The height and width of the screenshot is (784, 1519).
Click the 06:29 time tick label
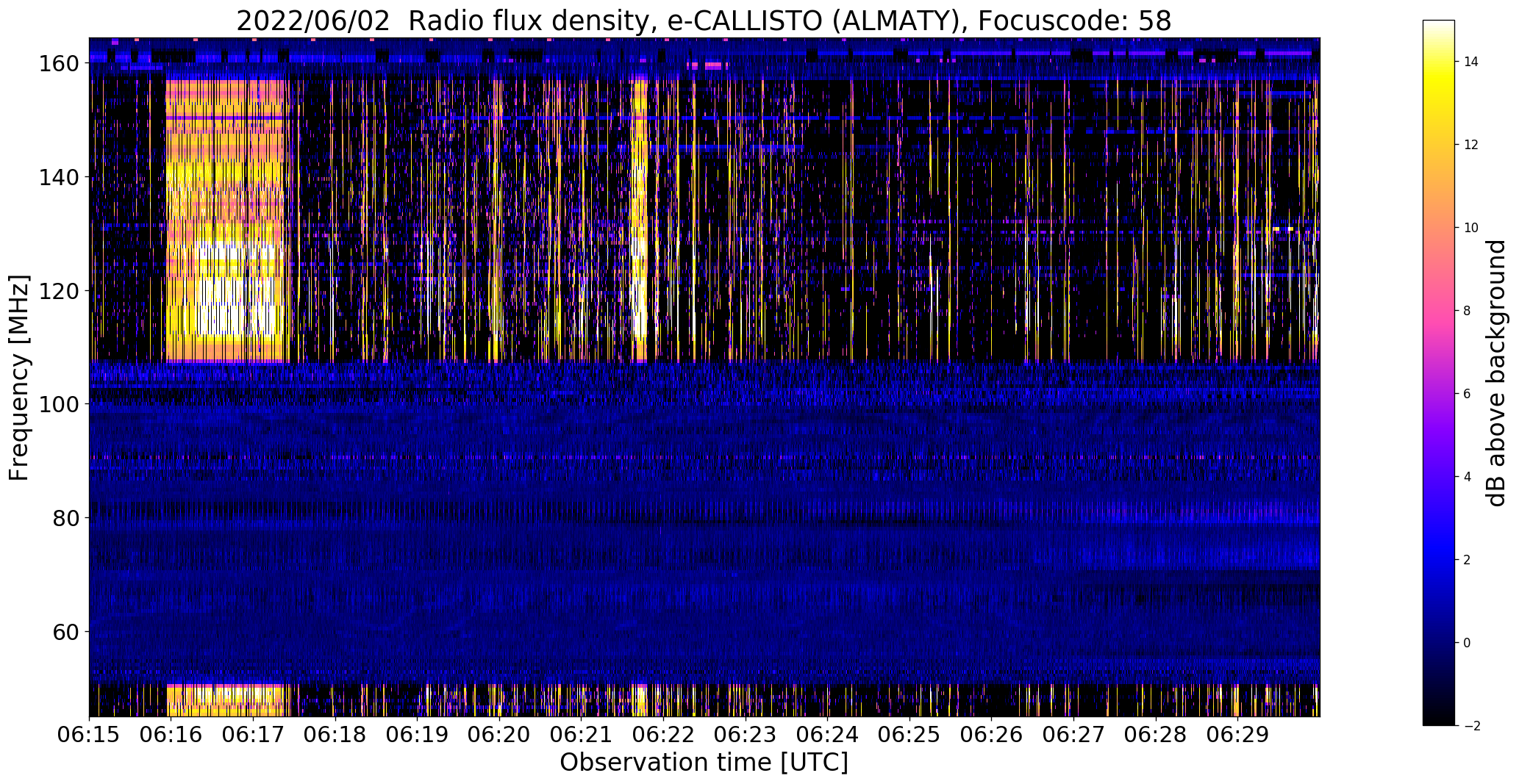point(1237,735)
